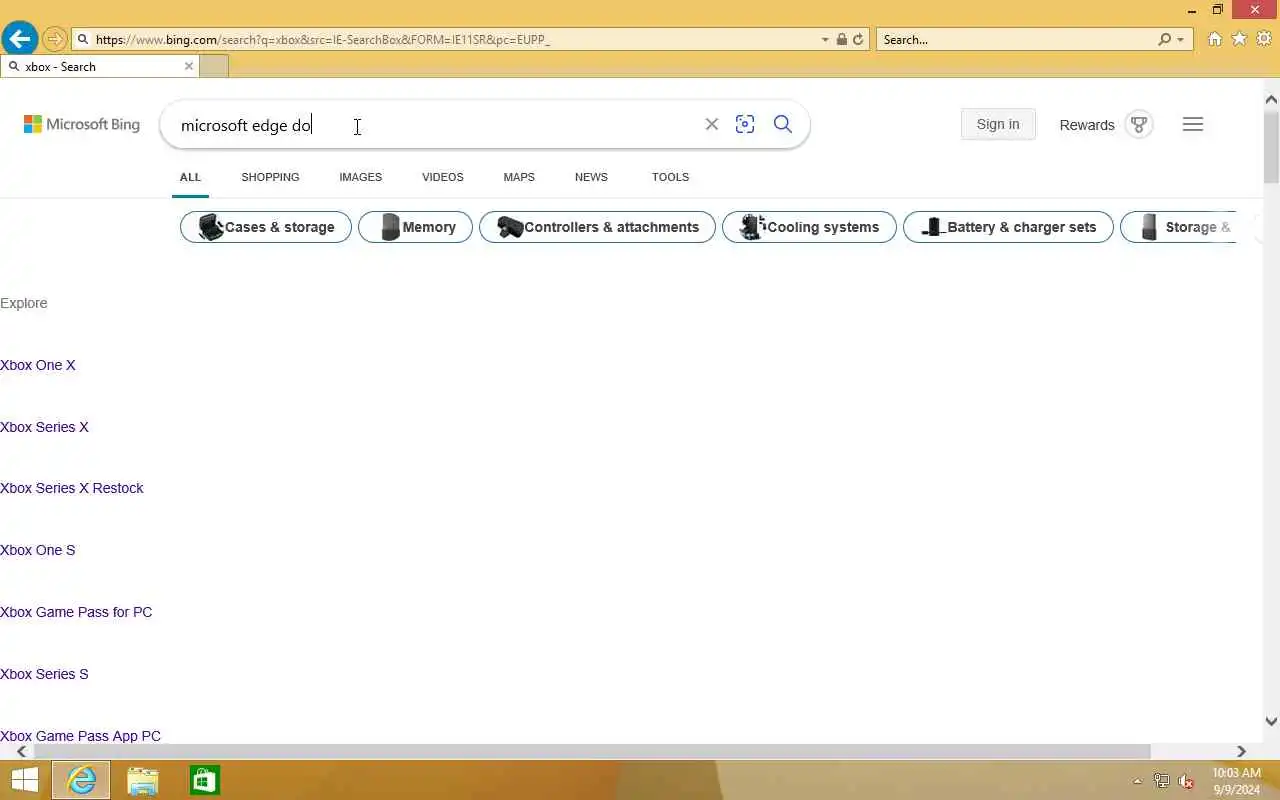Switch to IMAGES results tab
Screen dimensions: 1280x800
click(x=360, y=177)
